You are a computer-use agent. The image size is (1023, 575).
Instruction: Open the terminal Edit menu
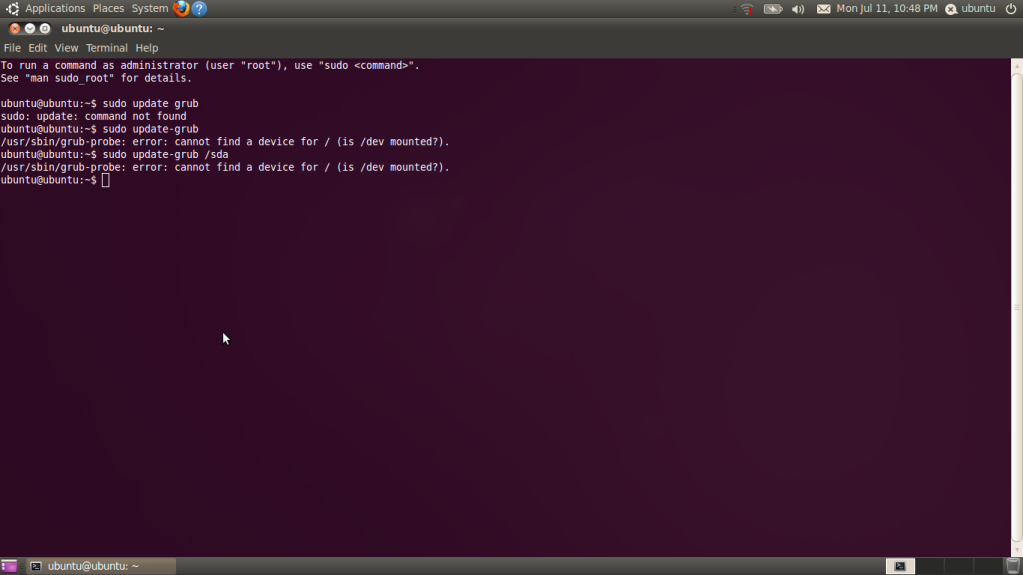(37, 48)
